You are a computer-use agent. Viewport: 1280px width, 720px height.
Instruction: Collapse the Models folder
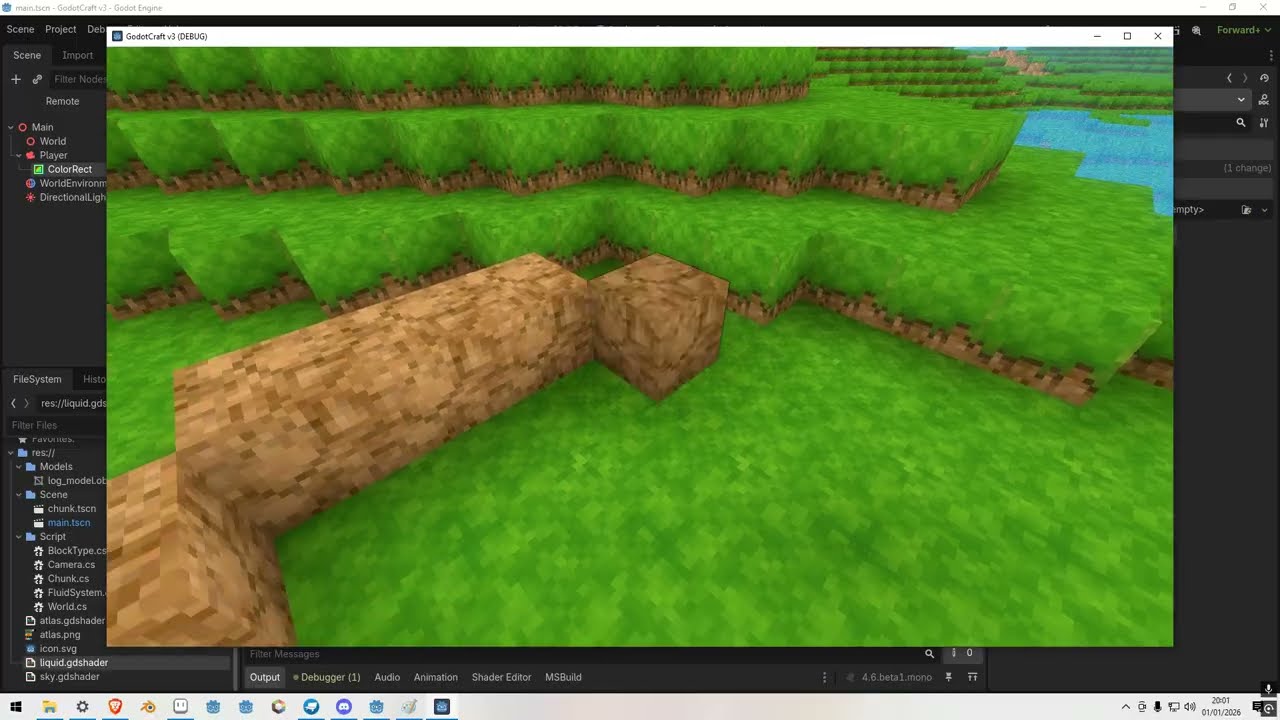pos(18,467)
